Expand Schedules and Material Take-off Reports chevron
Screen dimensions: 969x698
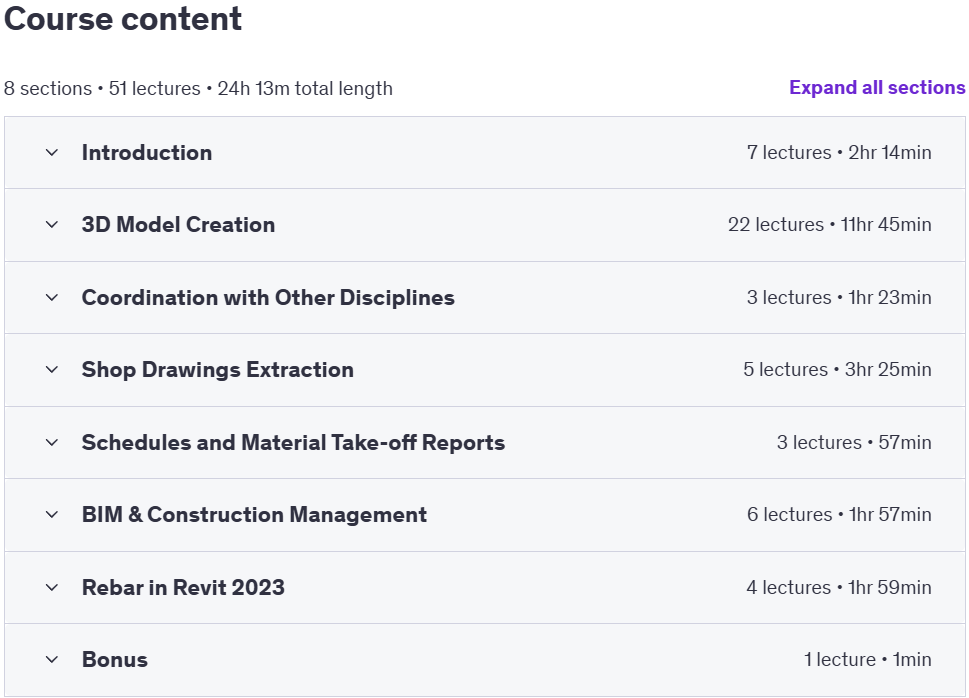(52, 443)
